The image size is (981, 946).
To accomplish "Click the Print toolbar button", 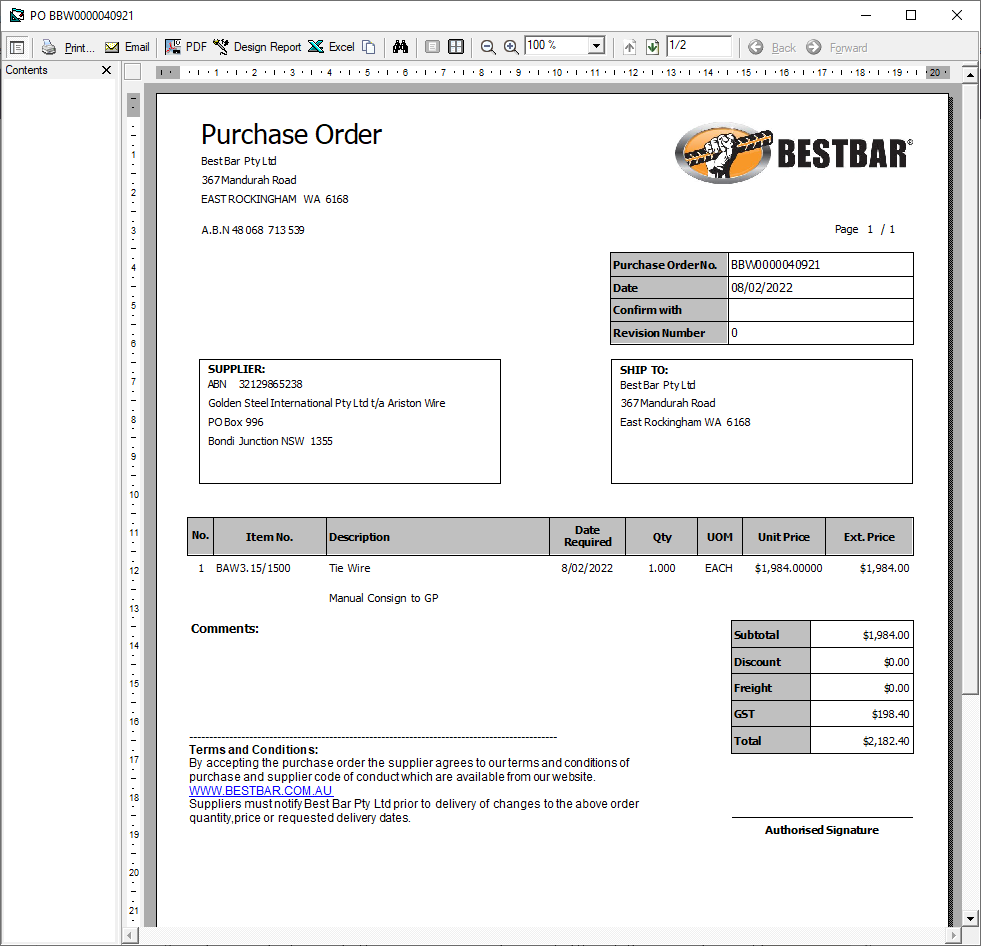I will click(x=68, y=47).
